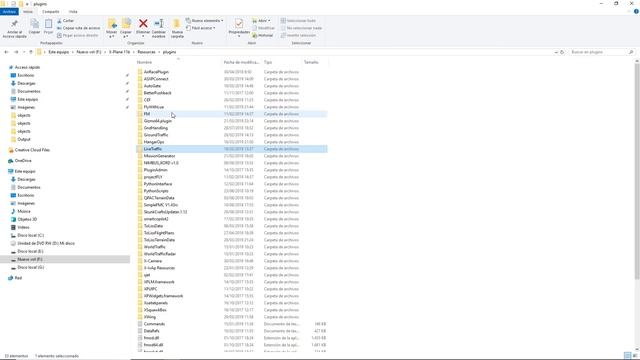
Task: Sort by the Tipo column header
Action: click(x=282, y=62)
